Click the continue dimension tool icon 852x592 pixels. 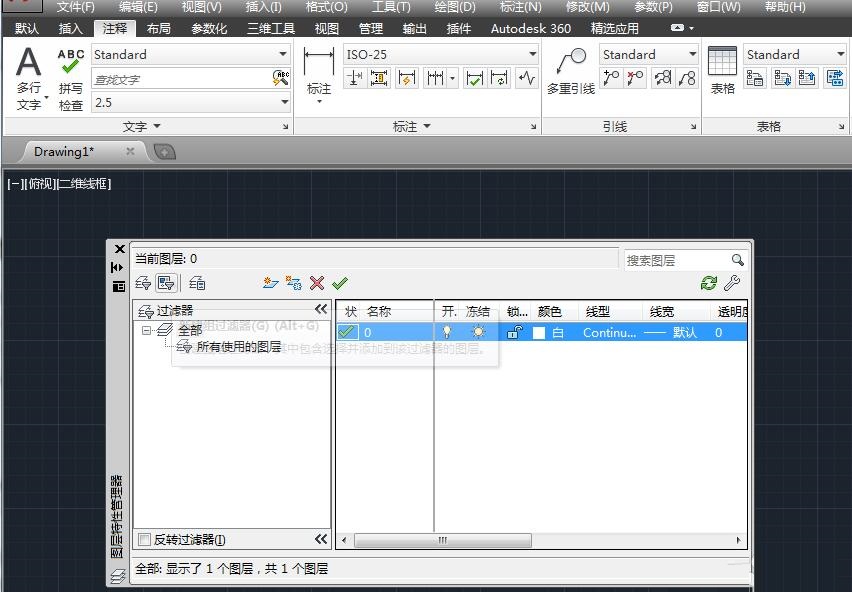[x=435, y=78]
